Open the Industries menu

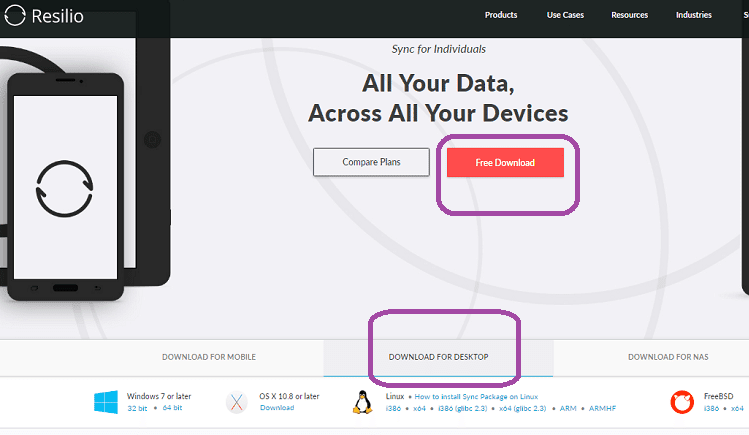[x=694, y=15]
